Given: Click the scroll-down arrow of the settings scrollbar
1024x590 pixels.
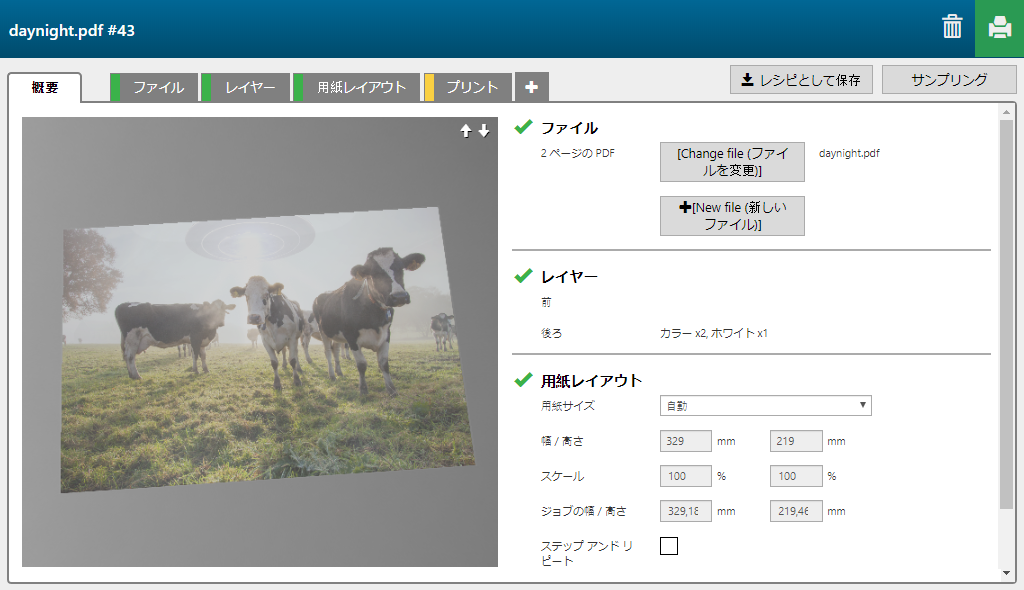Looking at the screenshot, I should (1006, 573).
